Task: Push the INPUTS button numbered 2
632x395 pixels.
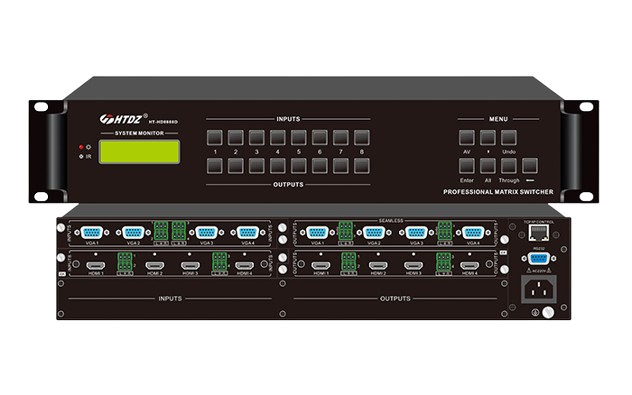Action: 235,138
